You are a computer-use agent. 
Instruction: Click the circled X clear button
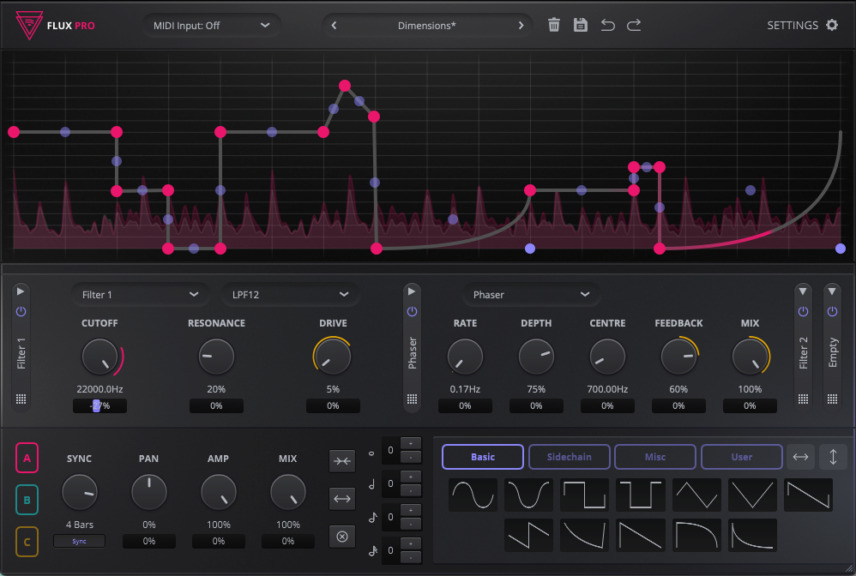tap(342, 537)
